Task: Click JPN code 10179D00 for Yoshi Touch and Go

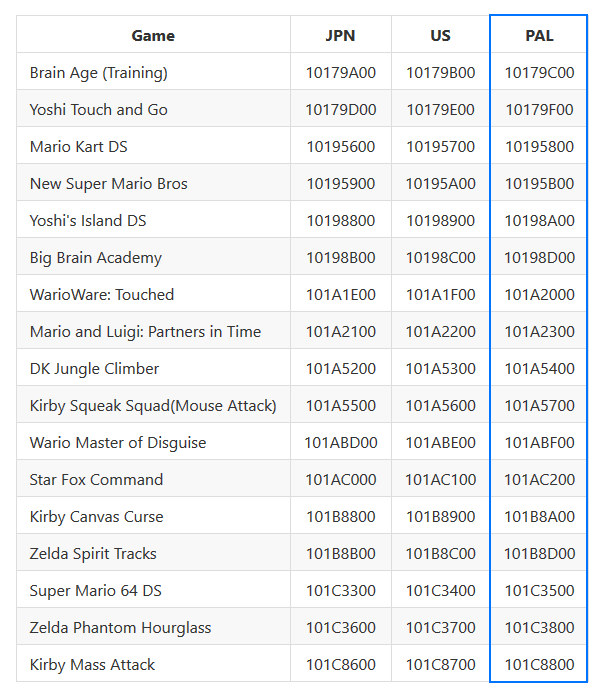Action: (341, 110)
